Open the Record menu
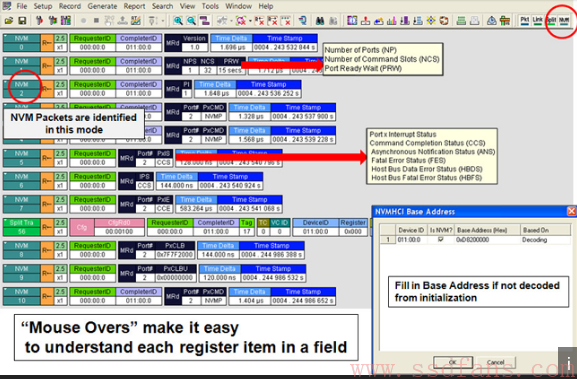The height and width of the screenshot is (379, 577). coord(70,6)
